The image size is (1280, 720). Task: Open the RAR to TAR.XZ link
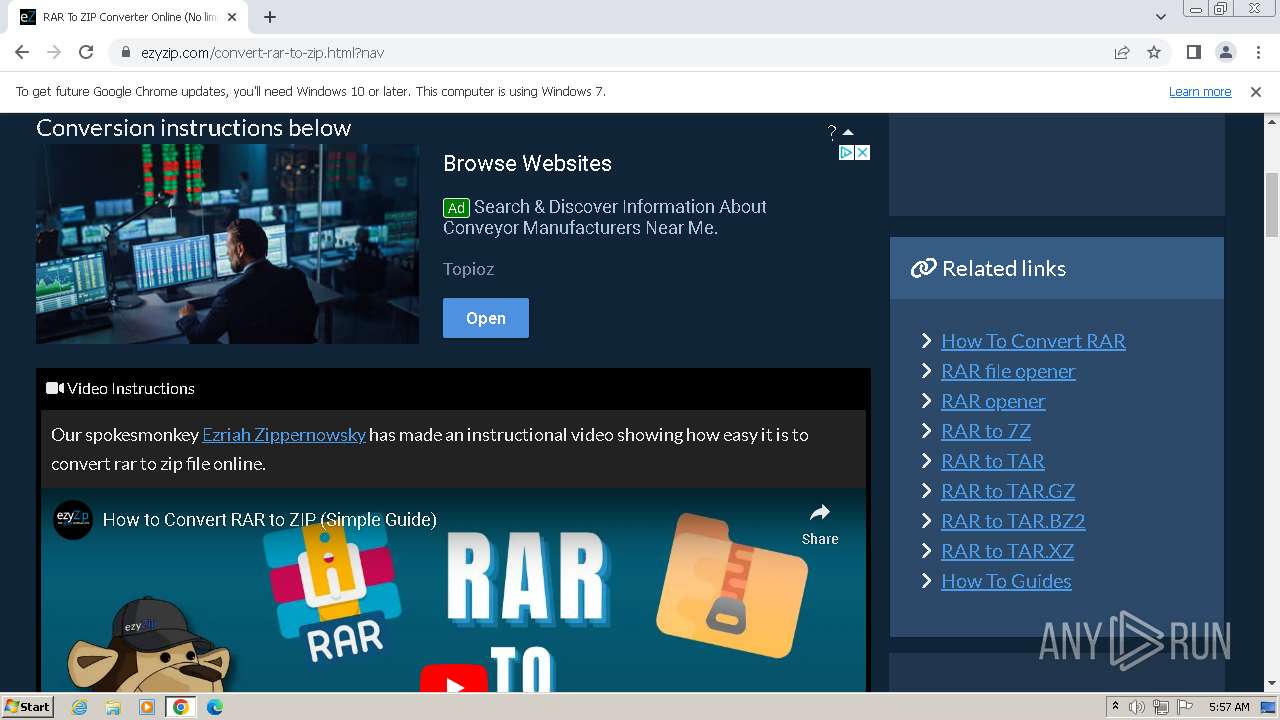1007,551
